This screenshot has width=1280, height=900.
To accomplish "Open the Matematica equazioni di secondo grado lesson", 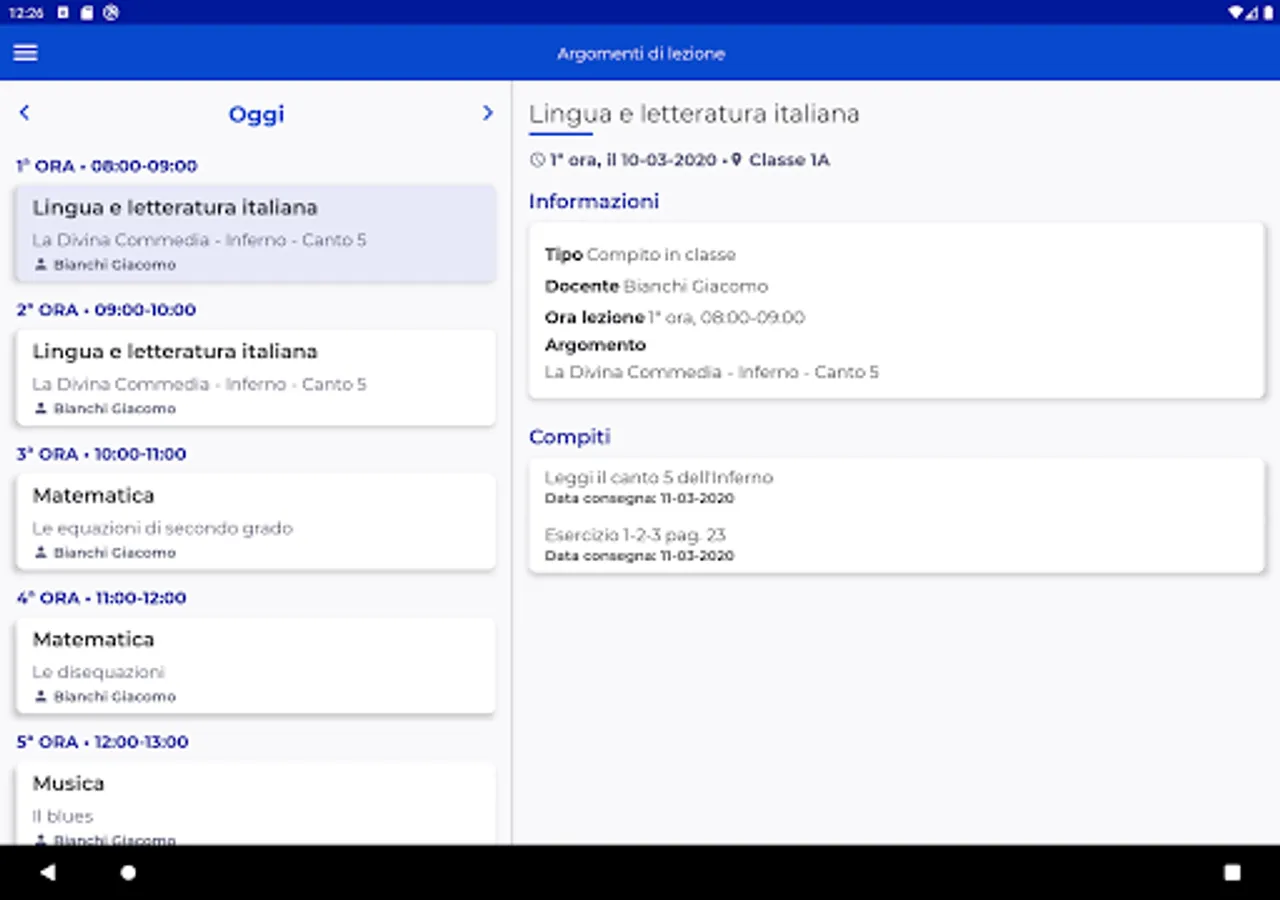I will point(256,522).
